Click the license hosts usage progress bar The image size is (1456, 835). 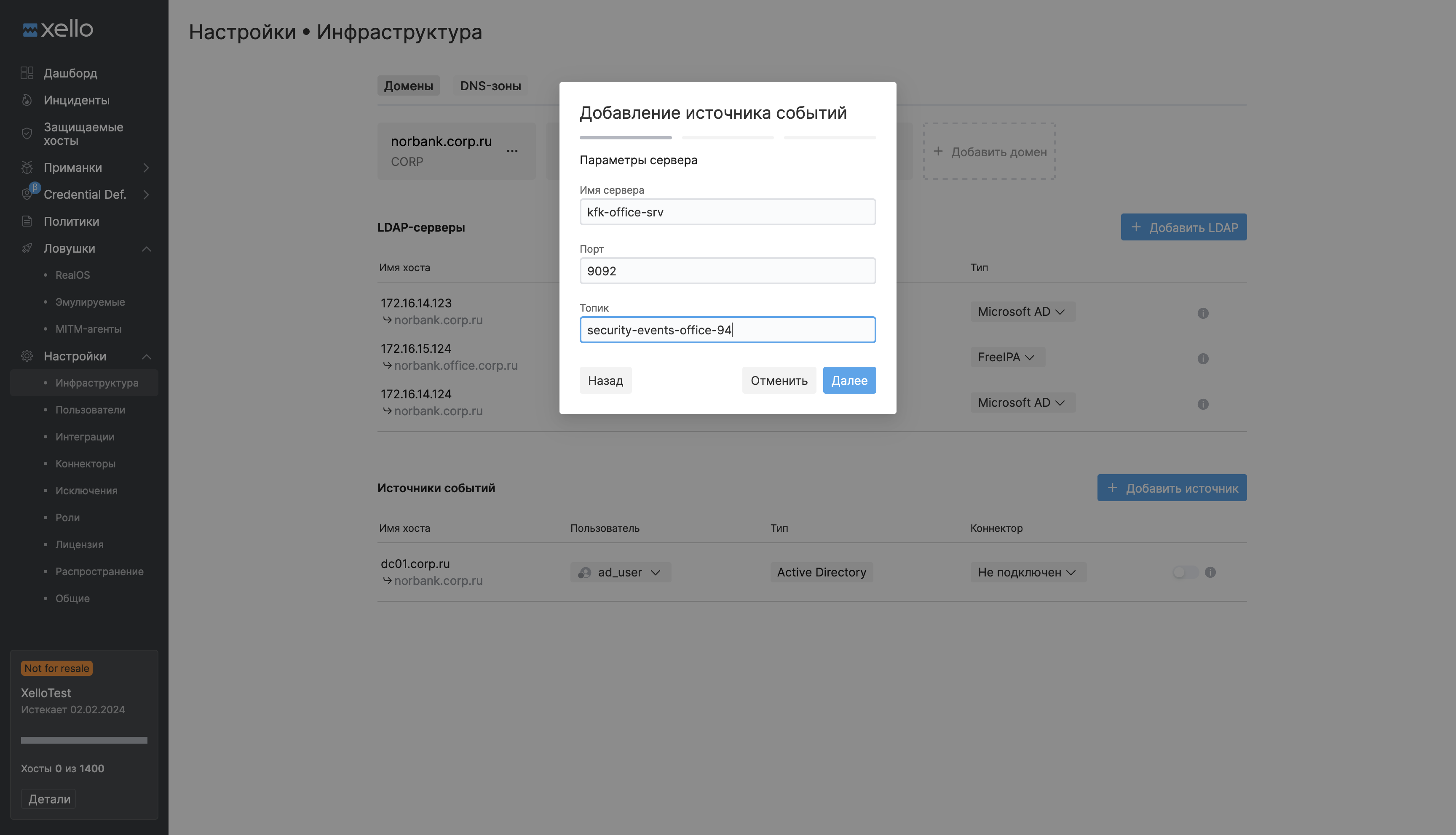point(84,740)
